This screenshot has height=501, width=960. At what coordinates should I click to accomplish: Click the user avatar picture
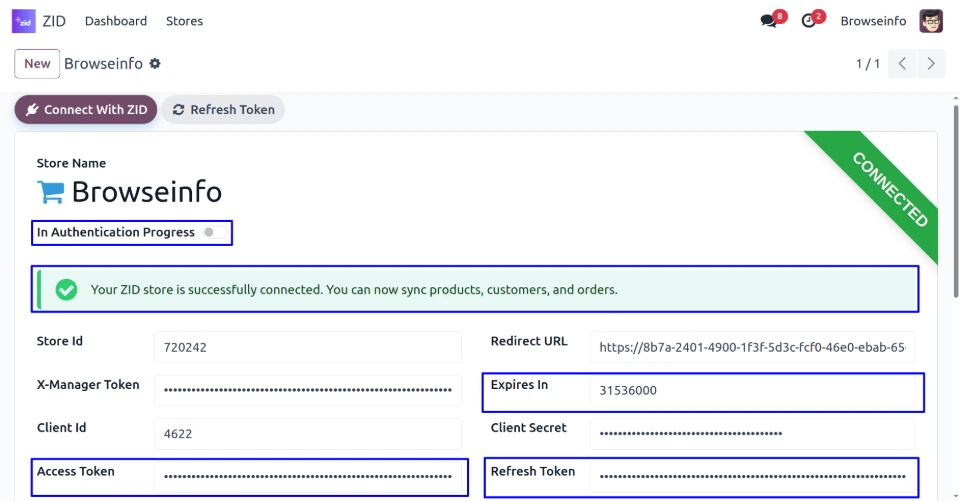point(931,21)
